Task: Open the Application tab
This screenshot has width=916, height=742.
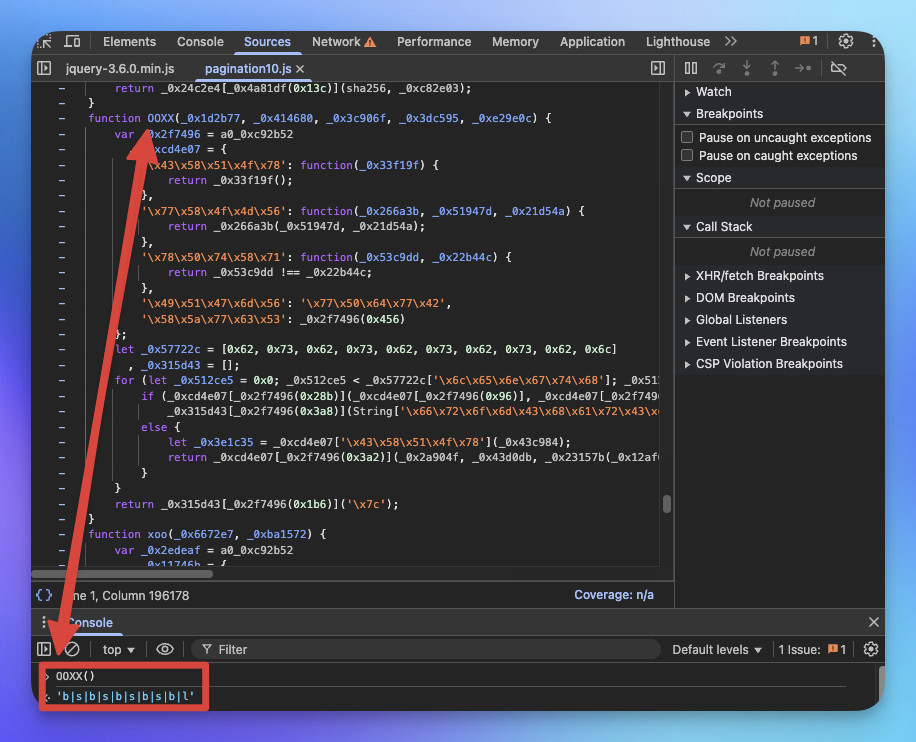Action: click(x=592, y=41)
